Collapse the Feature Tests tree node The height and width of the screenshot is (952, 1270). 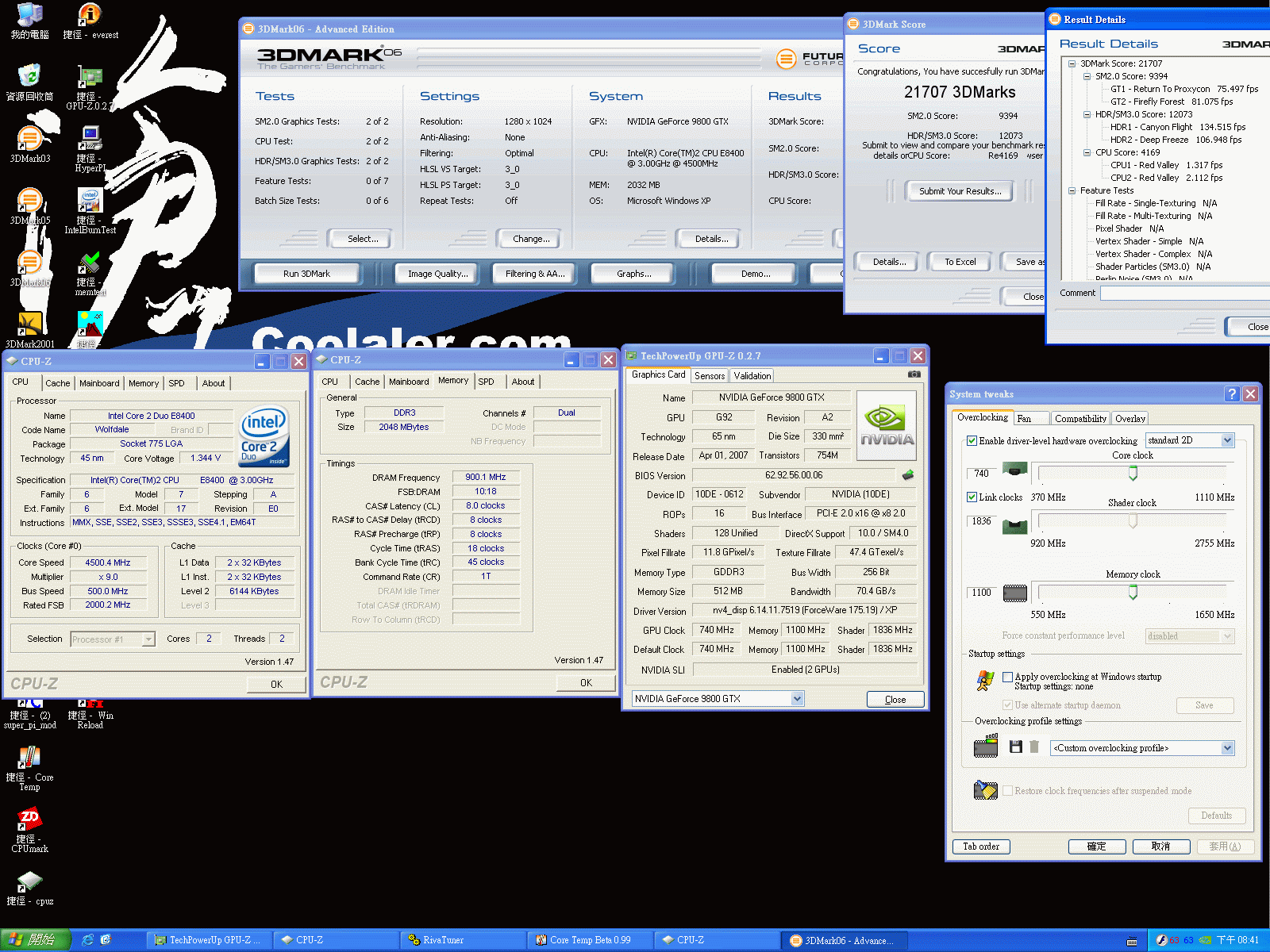point(1072,190)
